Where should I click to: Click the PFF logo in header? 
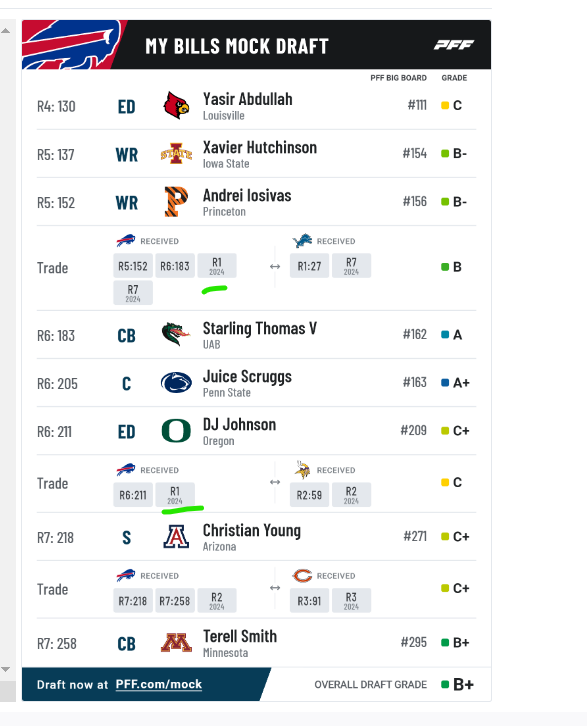[x=454, y=44]
